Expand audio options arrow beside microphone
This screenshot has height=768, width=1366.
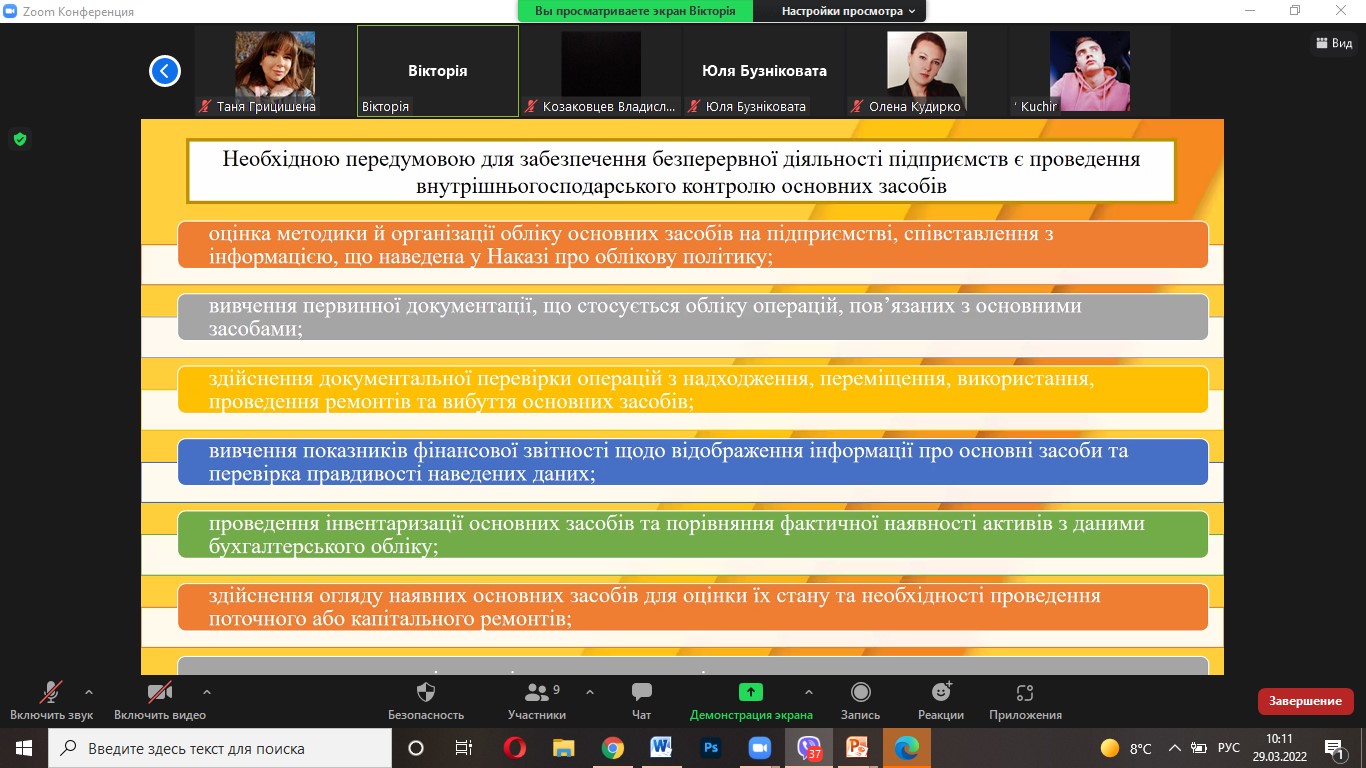click(89, 691)
